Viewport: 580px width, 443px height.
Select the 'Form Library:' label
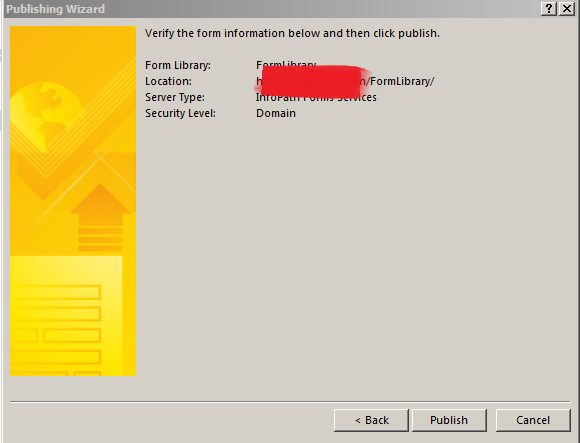click(178, 65)
